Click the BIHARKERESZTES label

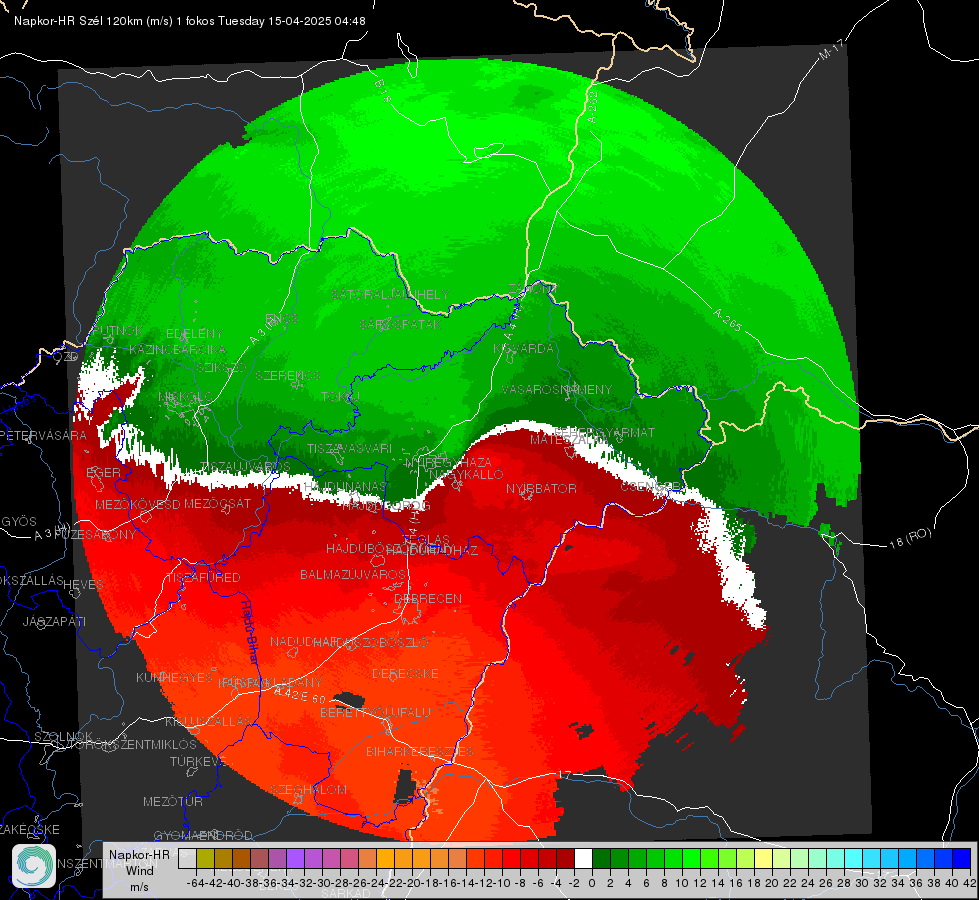tap(420, 751)
